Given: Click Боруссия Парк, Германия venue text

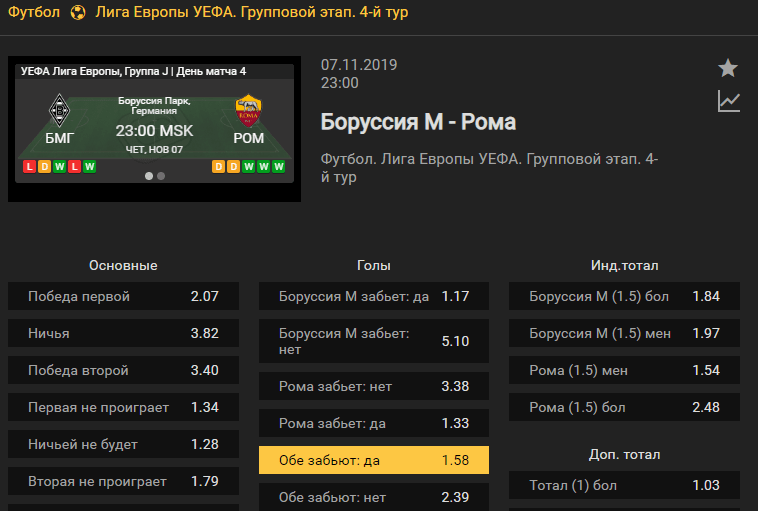Looking at the screenshot, I should click(x=154, y=105).
